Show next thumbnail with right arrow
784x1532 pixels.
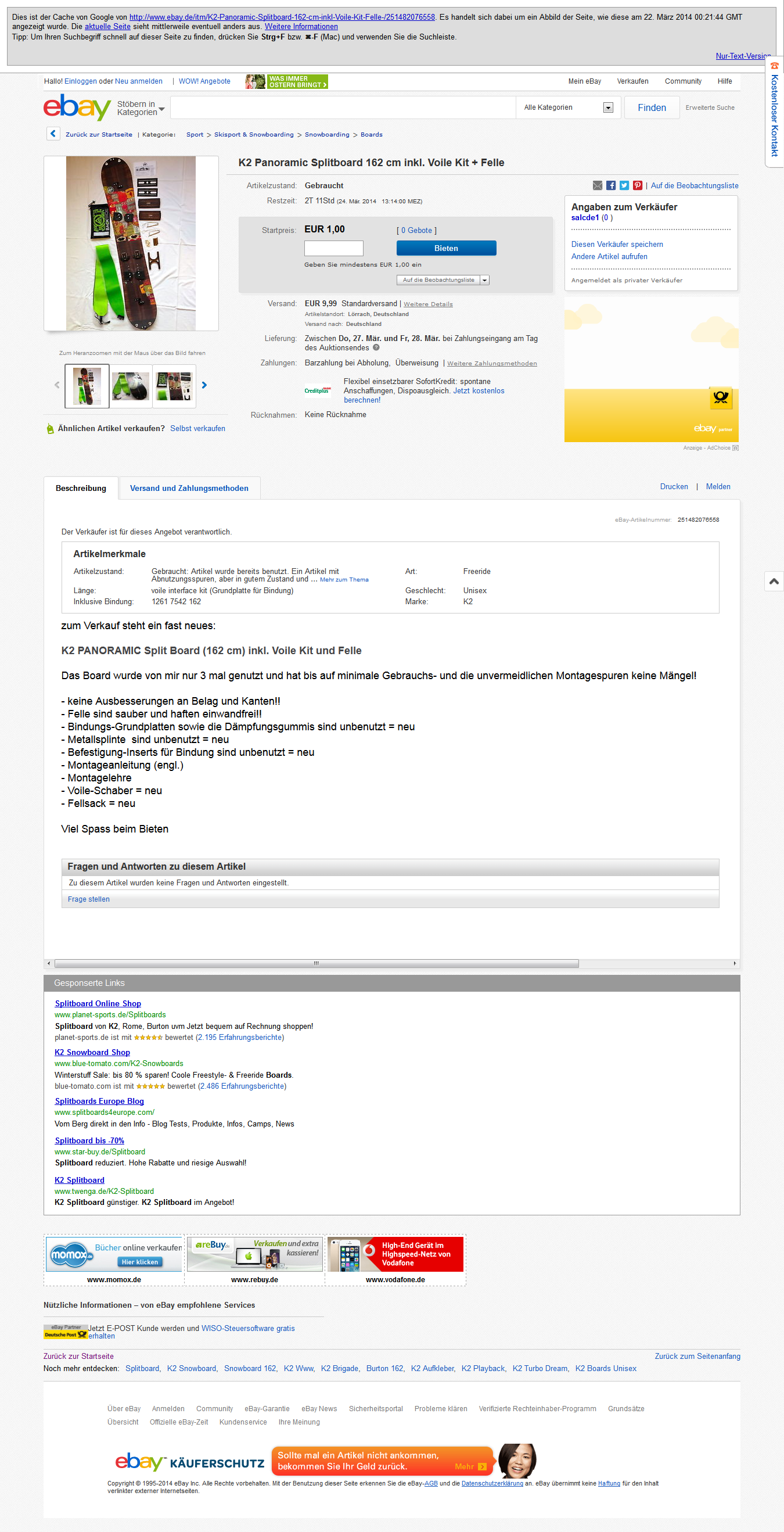pos(204,385)
